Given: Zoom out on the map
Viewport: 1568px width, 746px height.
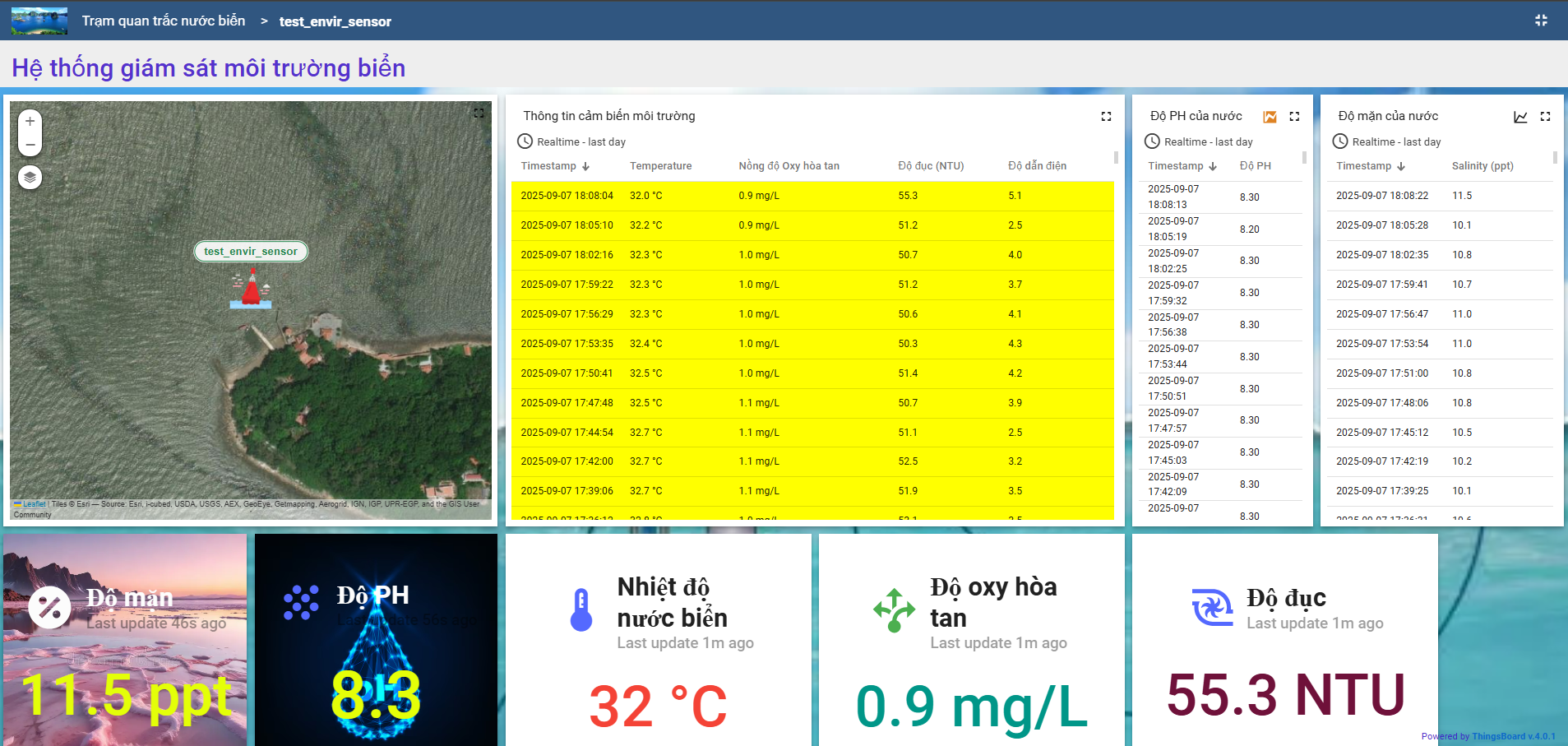Looking at the screenshot, I should tap(30, 145).
